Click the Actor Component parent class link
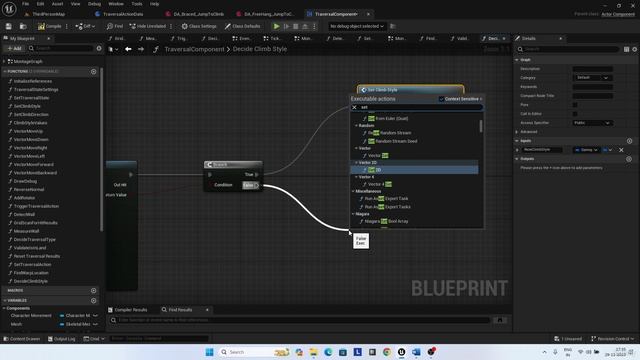Screen dimensions: 640x360 [x=618, y=14]
